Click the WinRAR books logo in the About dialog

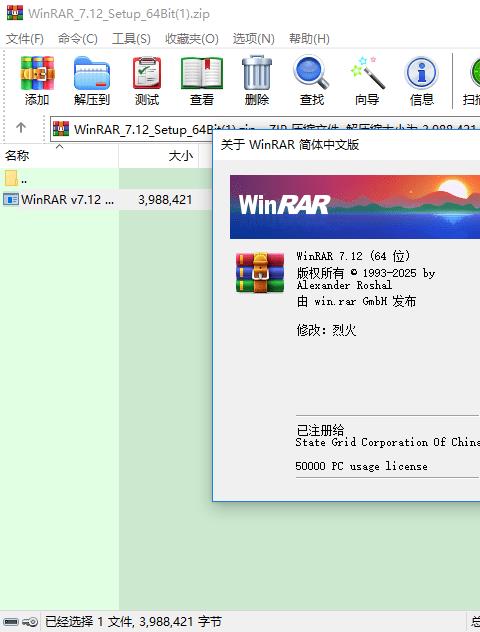[x=260, y=272]
